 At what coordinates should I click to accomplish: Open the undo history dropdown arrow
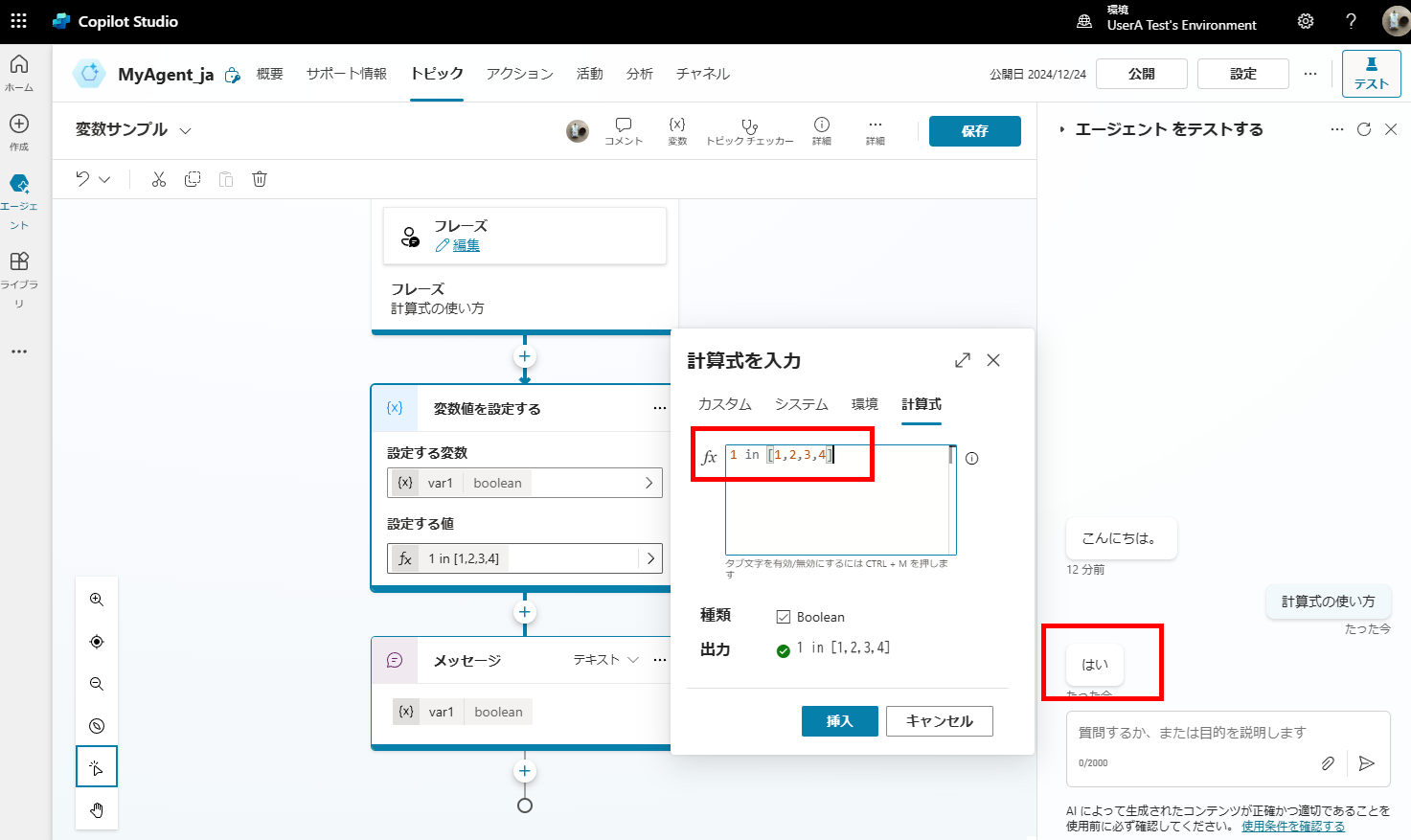point(105,179)
